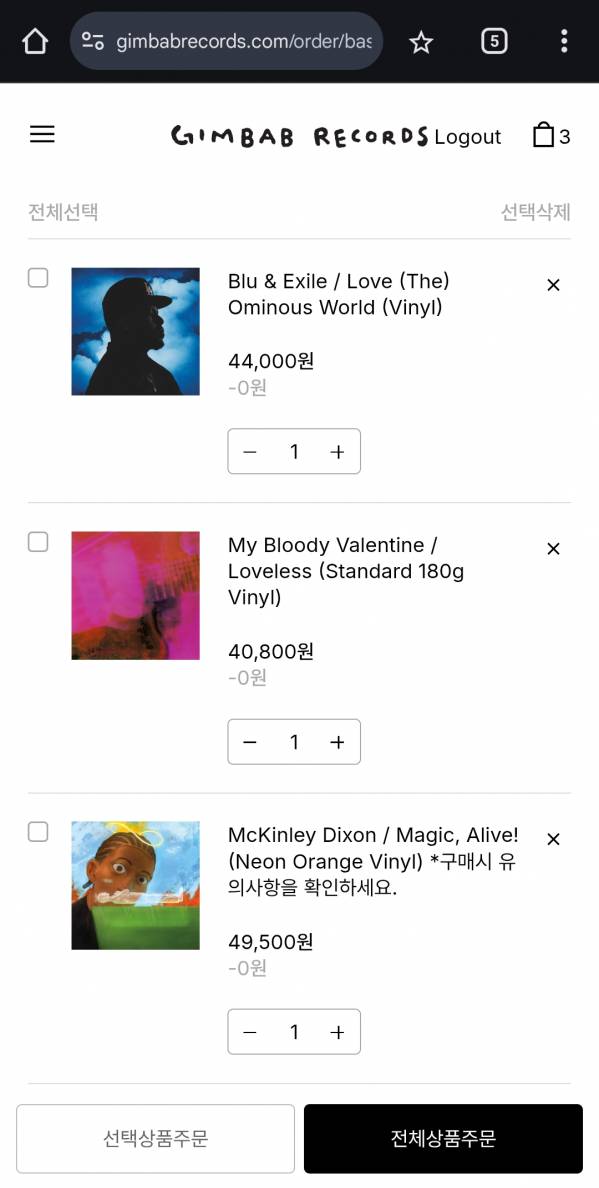
Task: Click the black 전체상품주문 button
Action: (x=443, y=1139)
